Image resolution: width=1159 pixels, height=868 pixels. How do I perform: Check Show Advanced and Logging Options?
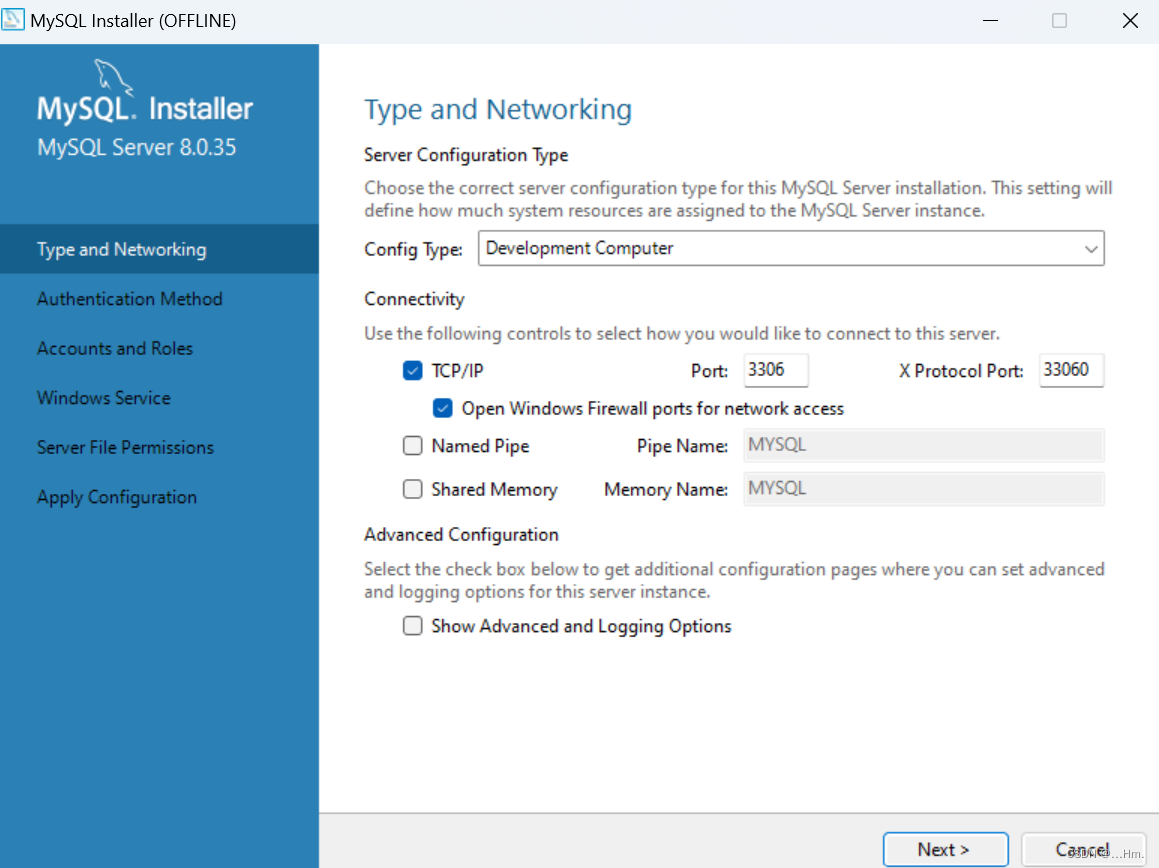click(412, 625)
